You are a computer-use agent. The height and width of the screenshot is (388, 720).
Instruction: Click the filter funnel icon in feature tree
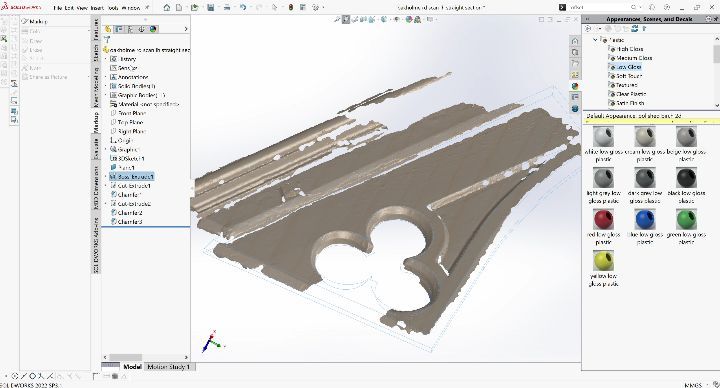[107, 40]
